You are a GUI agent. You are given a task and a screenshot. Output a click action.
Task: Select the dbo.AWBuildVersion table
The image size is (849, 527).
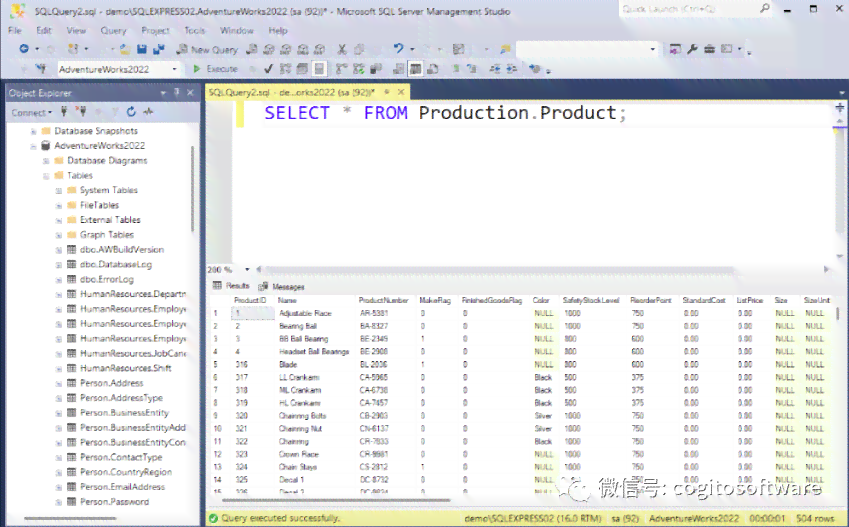(122, 250)
